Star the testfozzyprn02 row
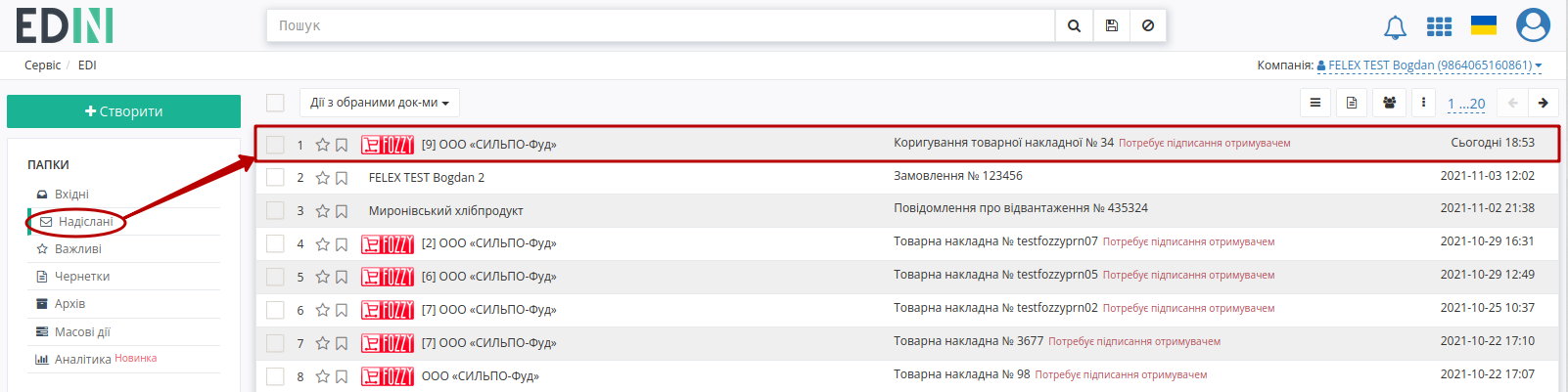Viewport: 1568px width, 392px height. (322, 311)
